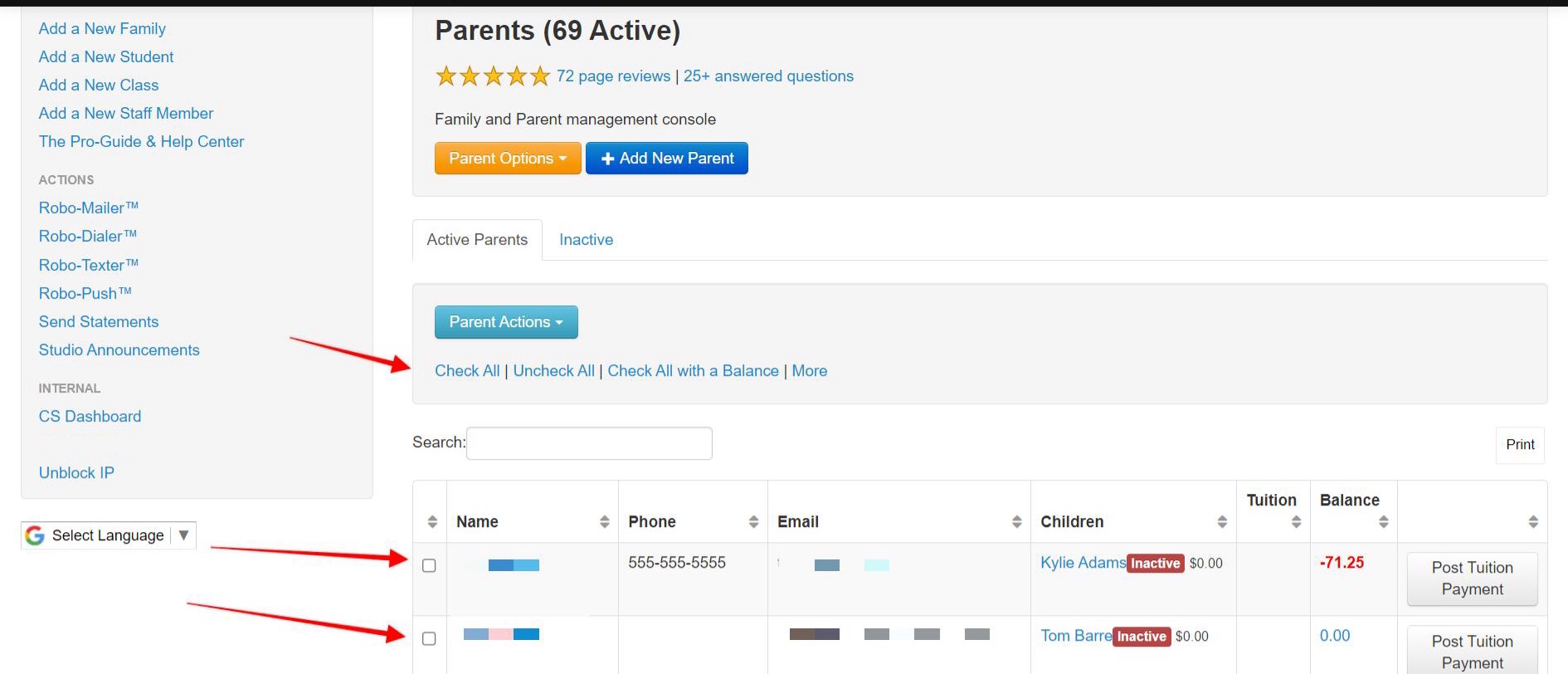Open the Tom Barre child link
Screen dimensions: 1568x674
[1076, 636]
